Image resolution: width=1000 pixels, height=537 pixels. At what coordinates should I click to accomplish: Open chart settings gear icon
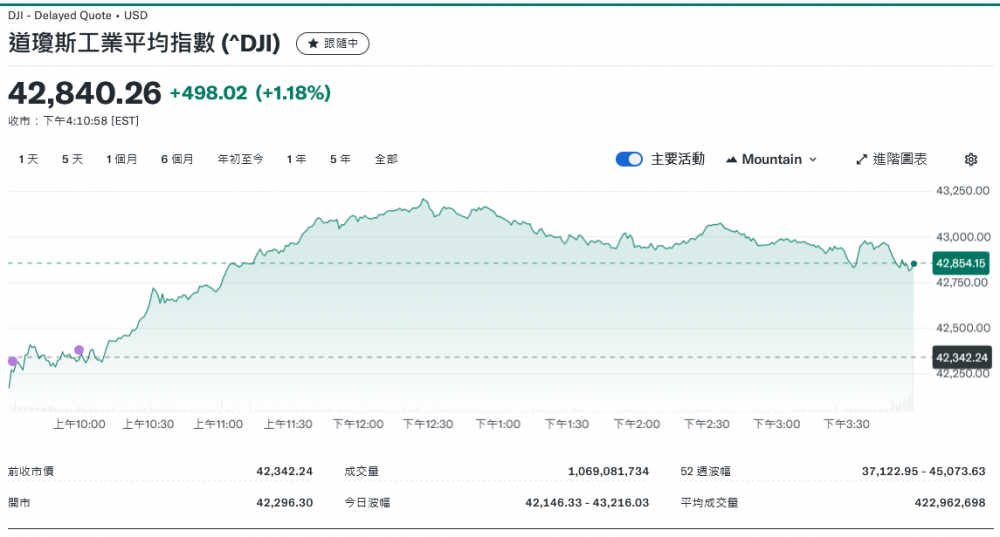tap(970, 159)
